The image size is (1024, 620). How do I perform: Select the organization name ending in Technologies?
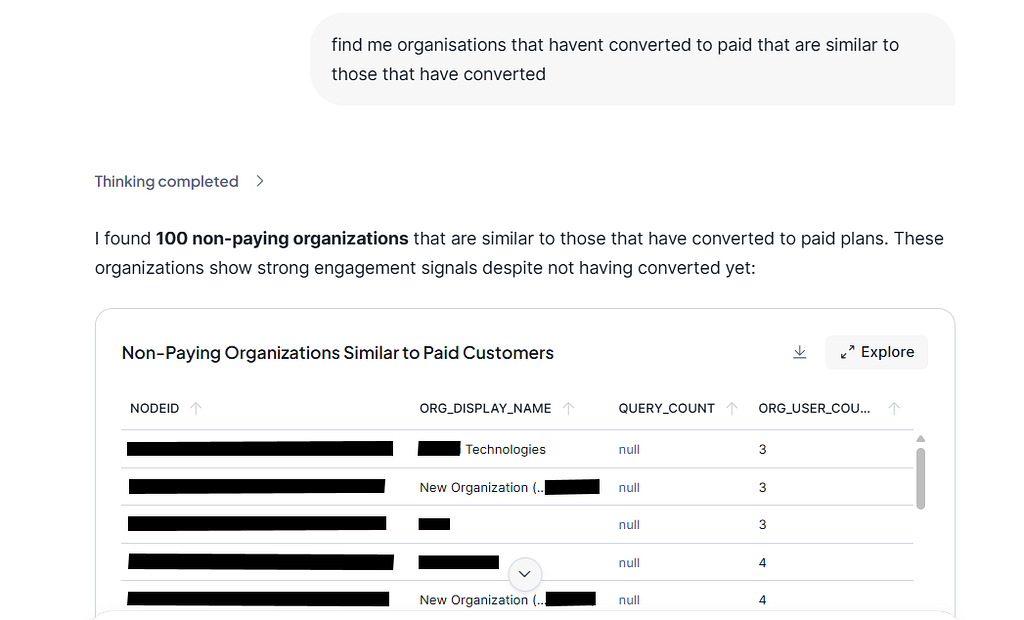pyautogui.click(x=505, y=449)
